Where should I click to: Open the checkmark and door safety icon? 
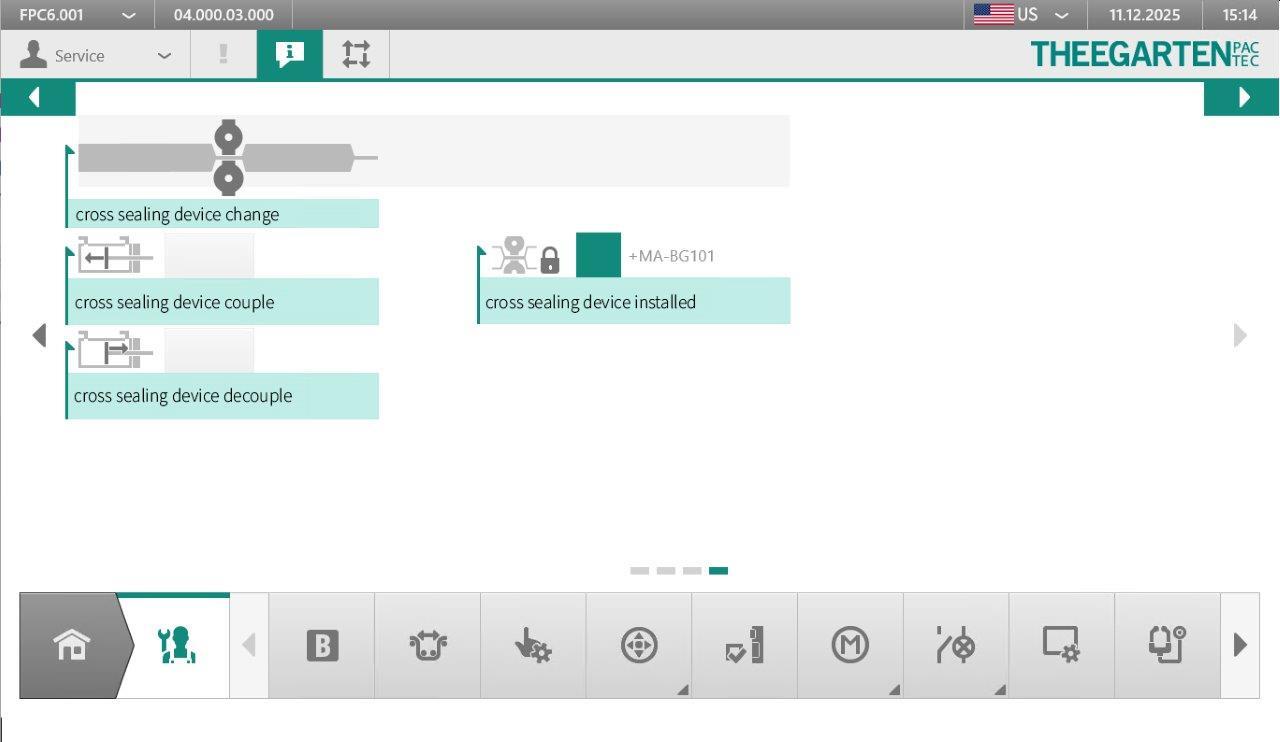point(744,646)
